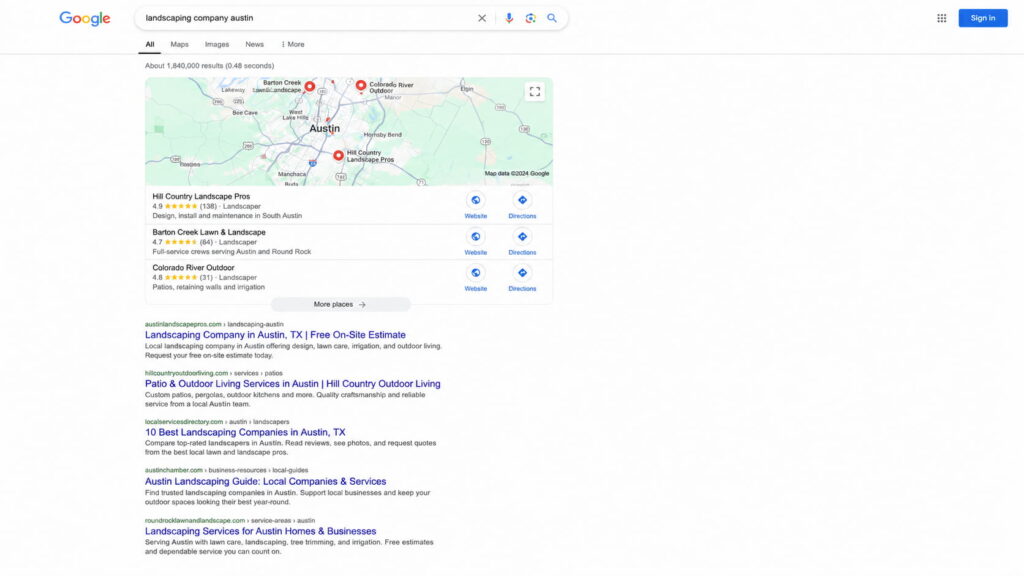The image size is (1024, 576).
Task: Expand the map to fullscreen
Action: click(535, 91)
